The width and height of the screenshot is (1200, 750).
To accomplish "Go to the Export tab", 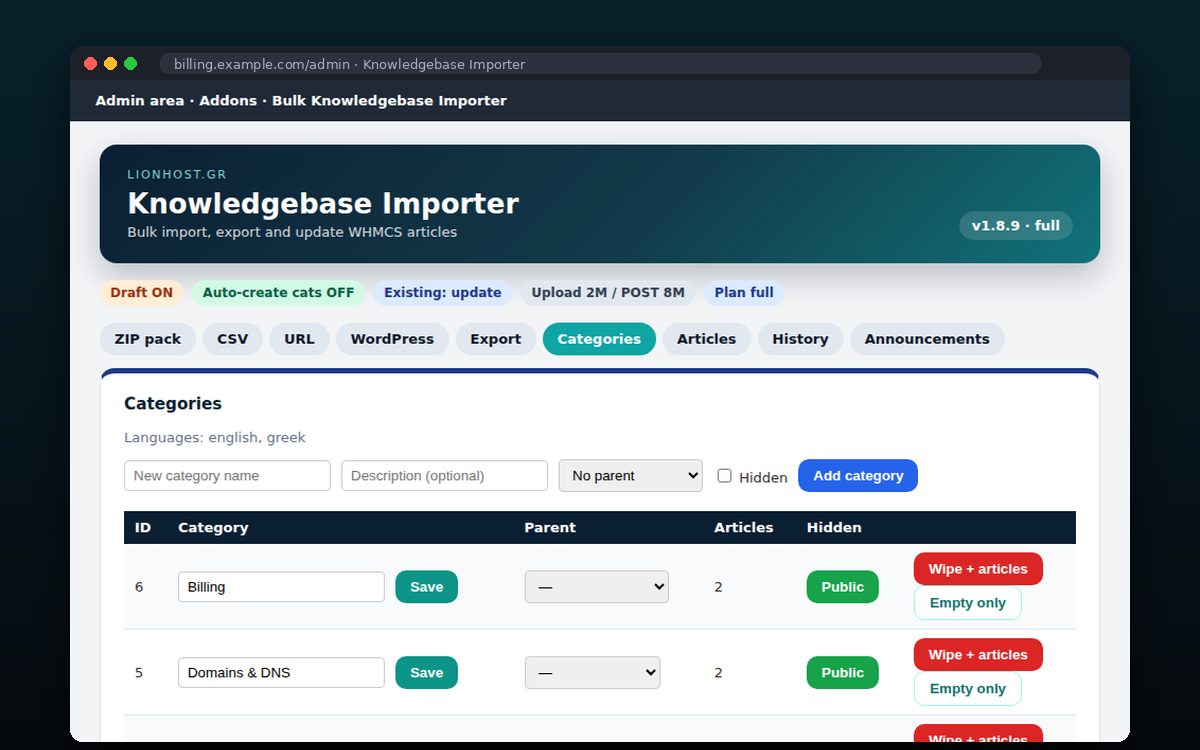I will click(496, 339).
